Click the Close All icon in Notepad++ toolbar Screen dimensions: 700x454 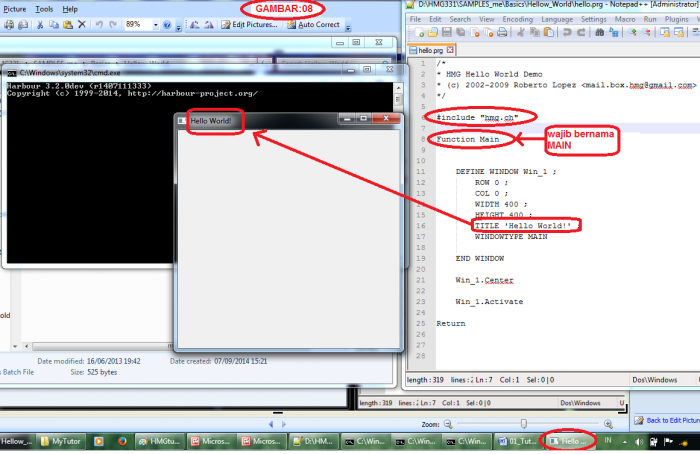(x=488, y=32)
